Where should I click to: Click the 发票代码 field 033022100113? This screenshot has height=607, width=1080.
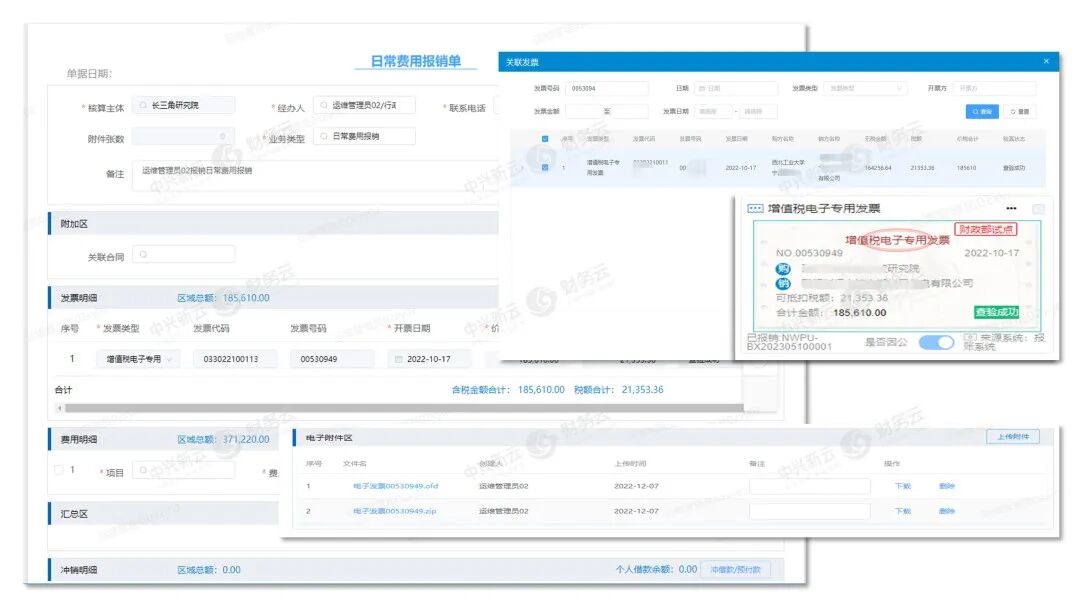coord(235,359)
